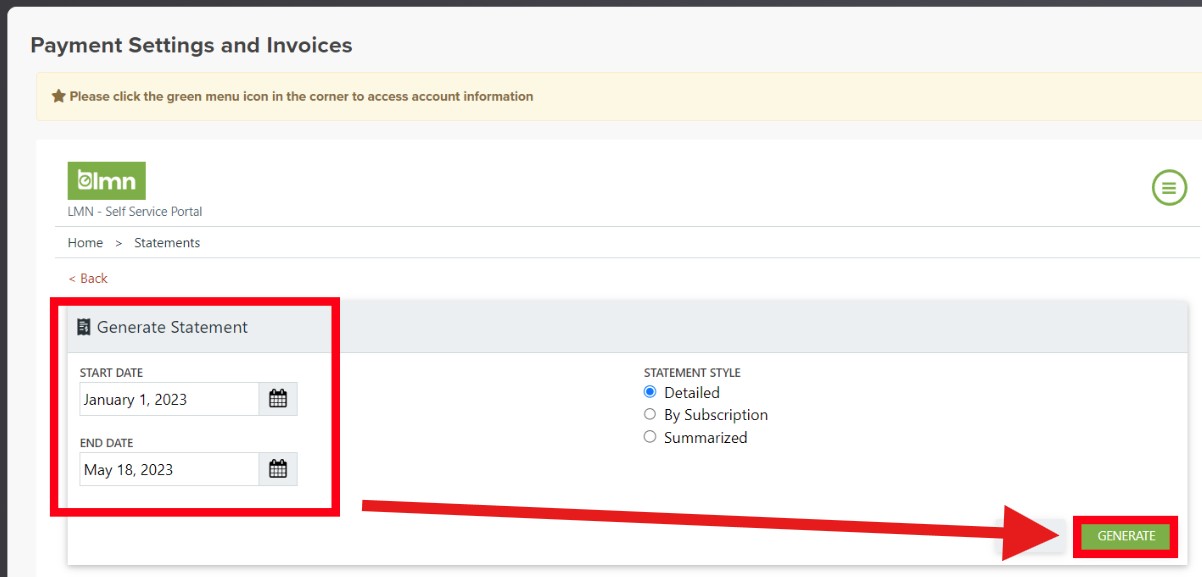Image resolution: width=1202 pixels, height=577 pixels.
Task: Select the By Subscription statement style
Action: coord(650,414)
